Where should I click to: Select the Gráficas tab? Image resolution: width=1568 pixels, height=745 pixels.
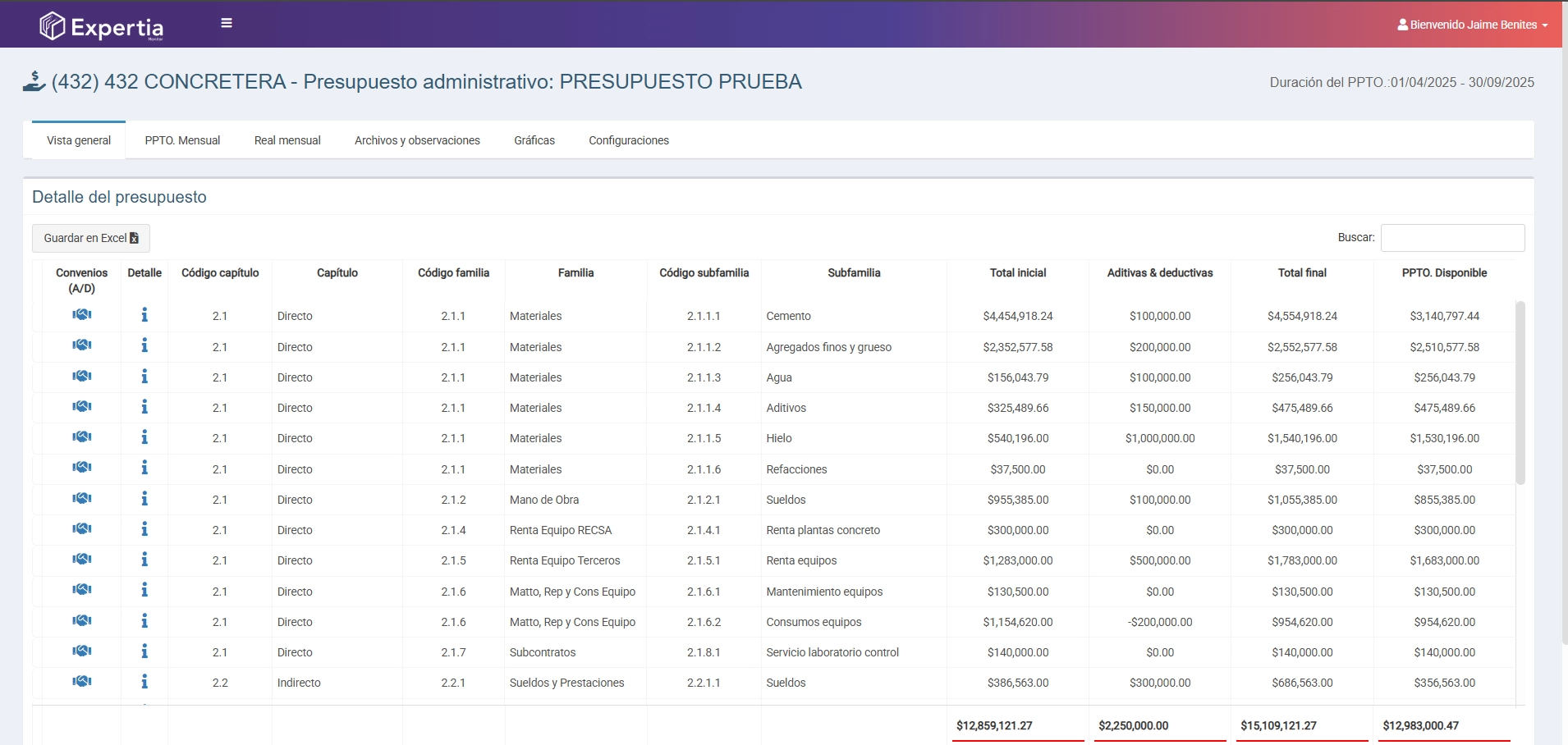click(x=534, y=140)
